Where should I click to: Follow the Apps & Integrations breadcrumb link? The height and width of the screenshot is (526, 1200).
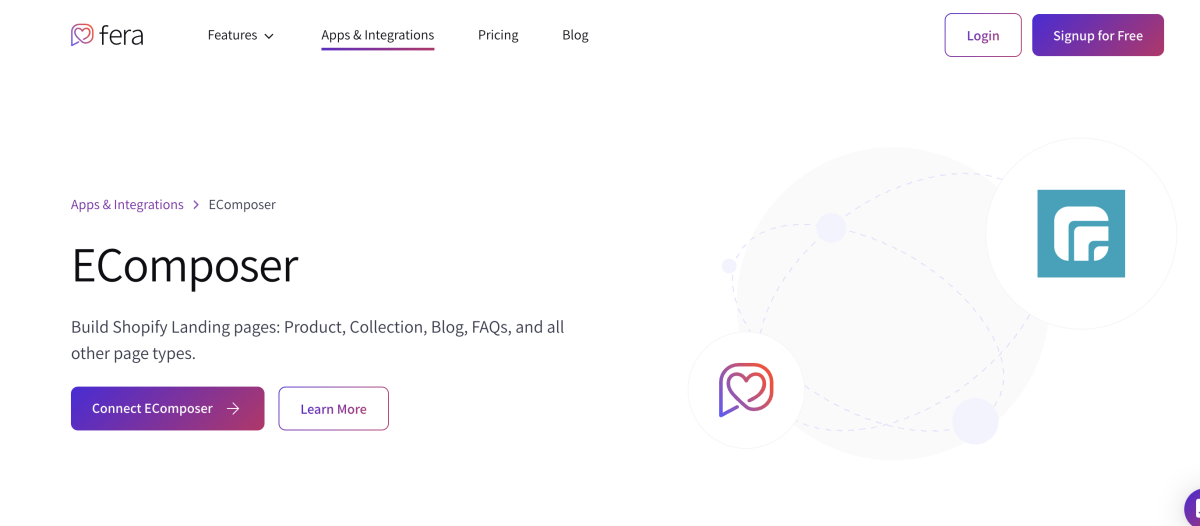127,204
